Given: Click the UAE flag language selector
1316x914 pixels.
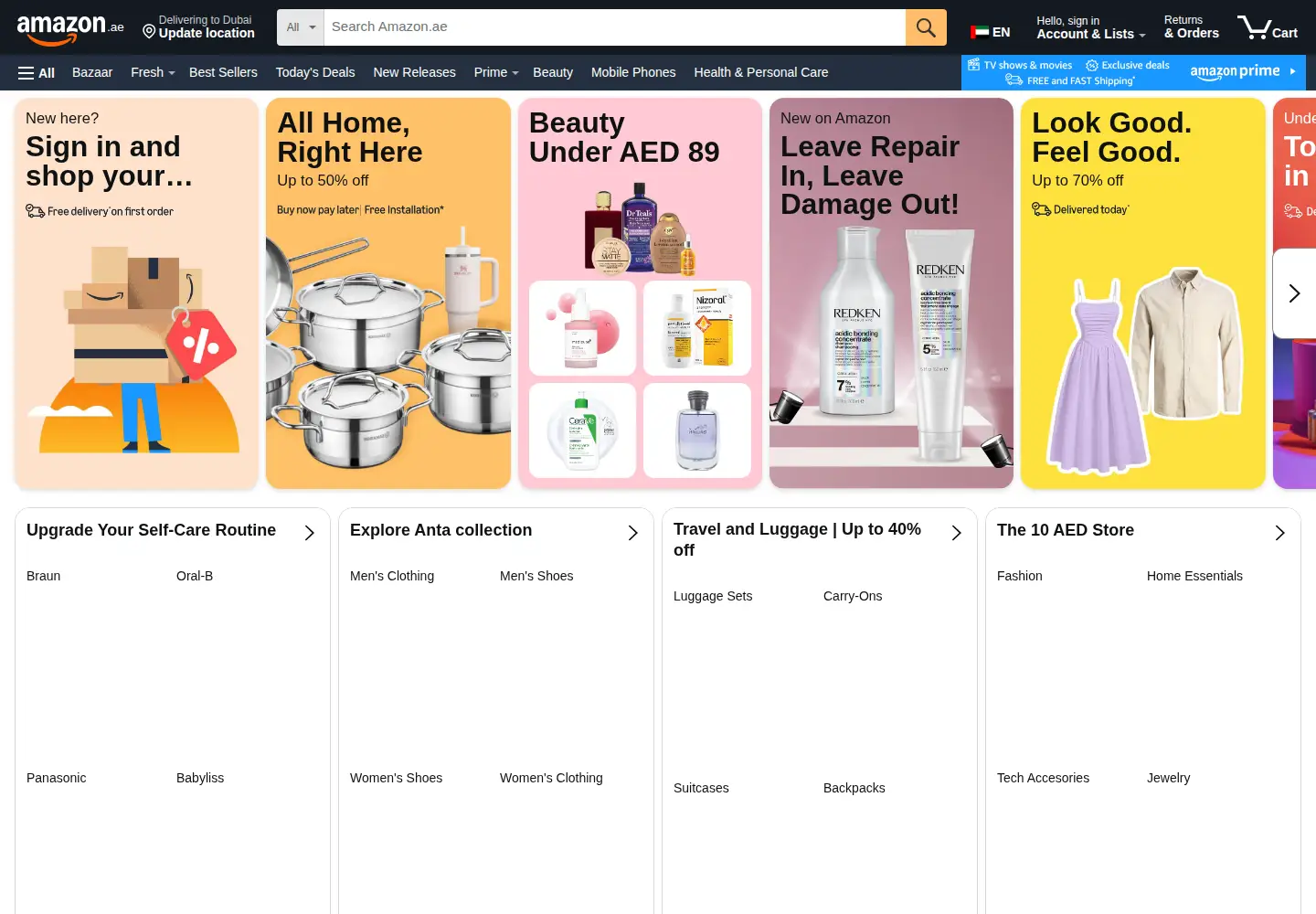Looking at the screenshot, I should 990,32.
